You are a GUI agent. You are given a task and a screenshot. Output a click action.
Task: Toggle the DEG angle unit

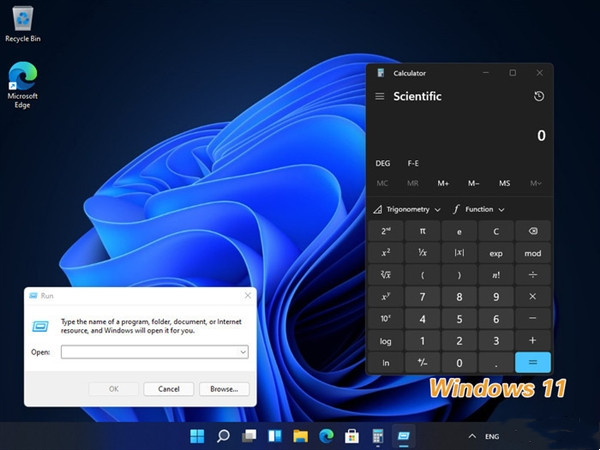(x=383, y=163)
